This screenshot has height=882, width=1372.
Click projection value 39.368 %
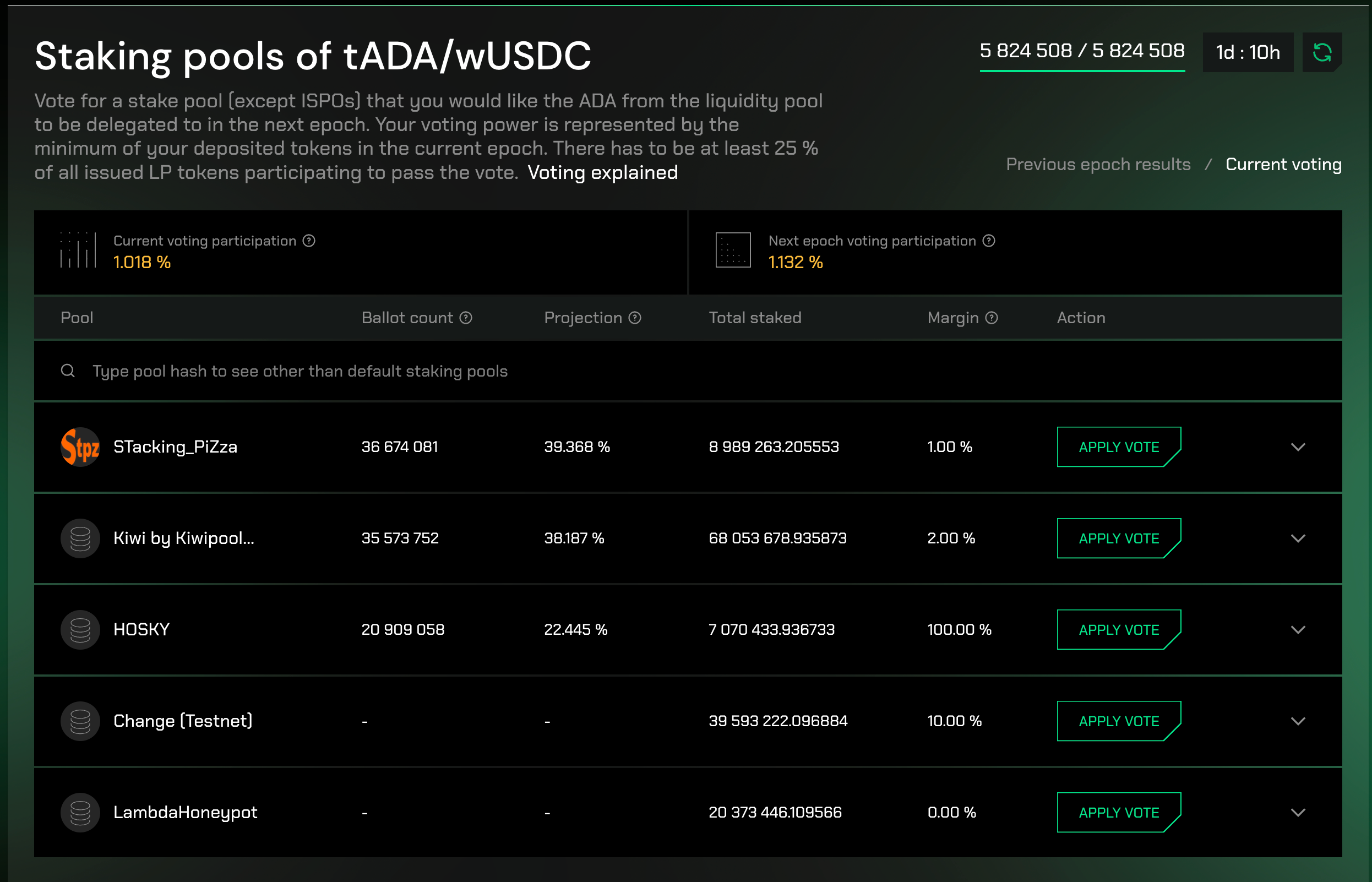point(576,447)
